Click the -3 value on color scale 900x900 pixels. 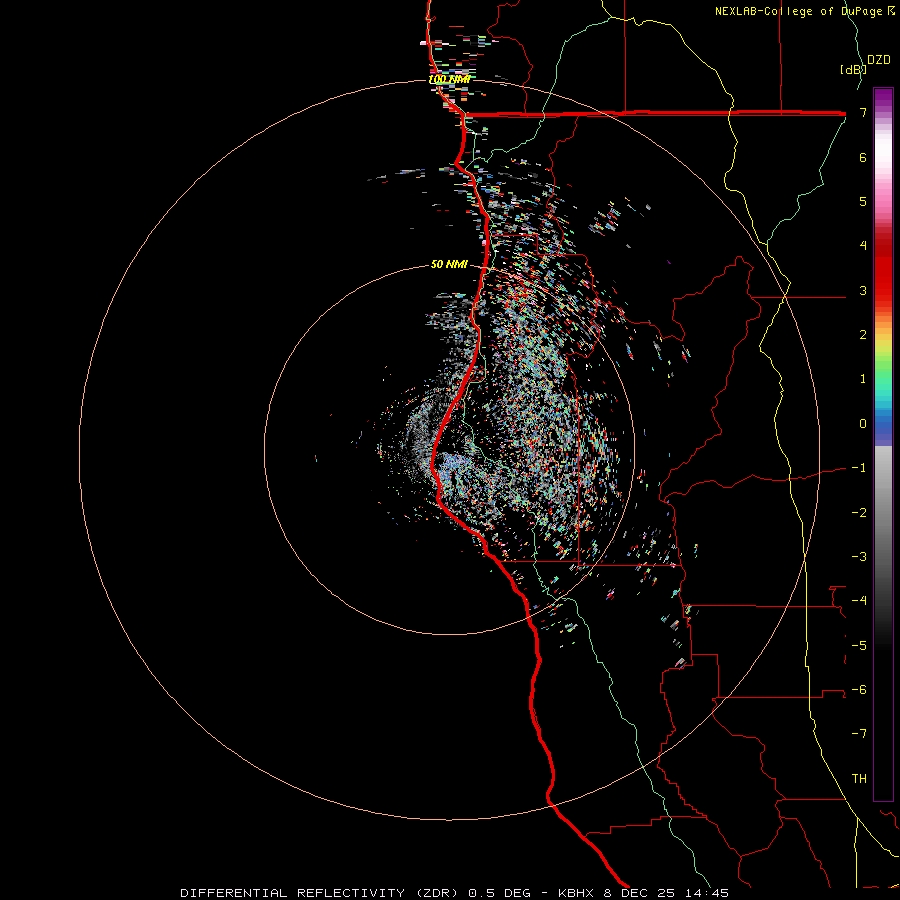(x=859, y=557)
